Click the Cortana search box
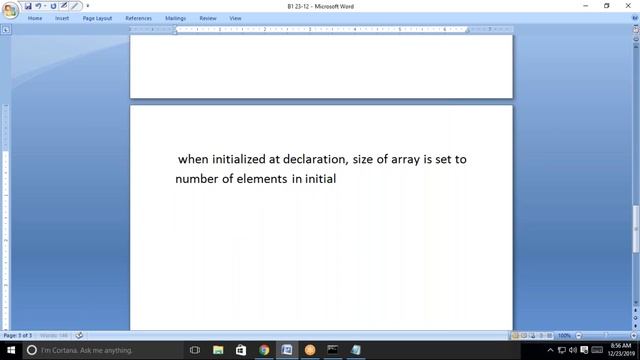 [x=103, y=350]
